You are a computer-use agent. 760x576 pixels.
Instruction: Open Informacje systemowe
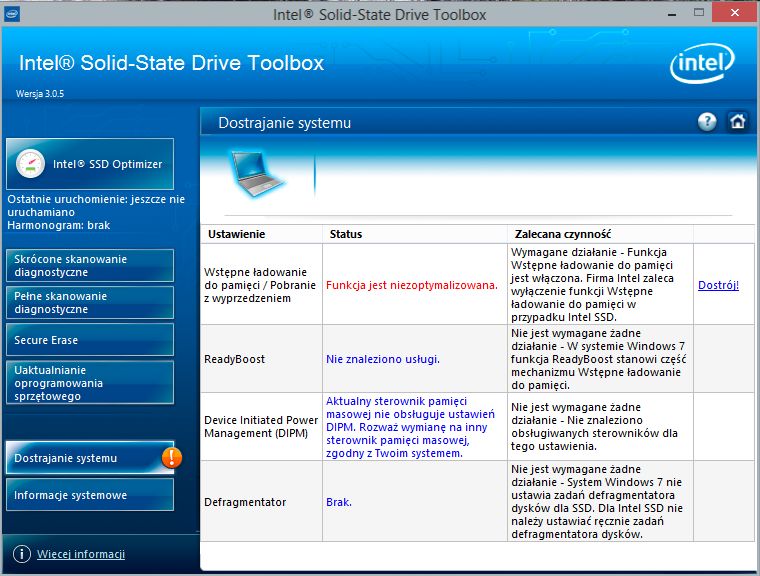tap(90, 495)
